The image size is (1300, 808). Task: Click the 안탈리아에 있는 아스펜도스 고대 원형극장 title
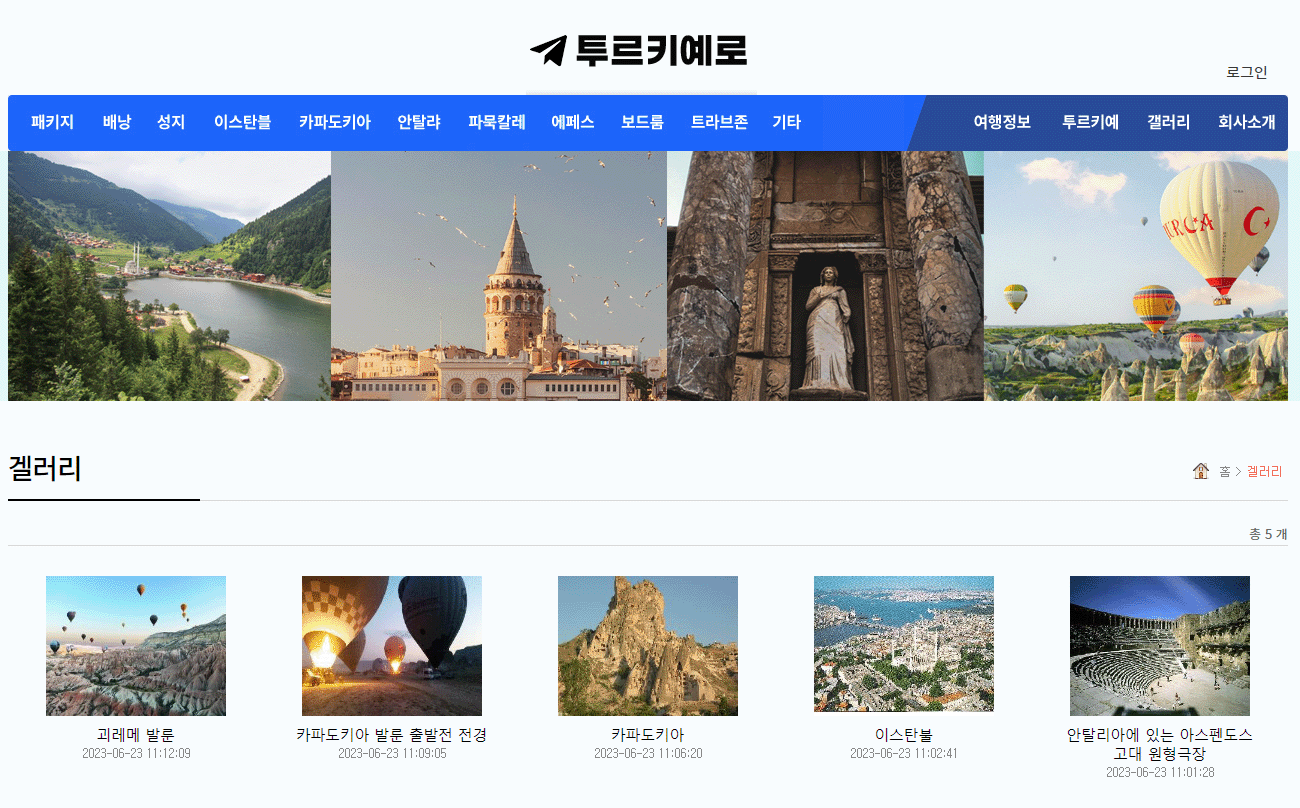pos(1160,744)
